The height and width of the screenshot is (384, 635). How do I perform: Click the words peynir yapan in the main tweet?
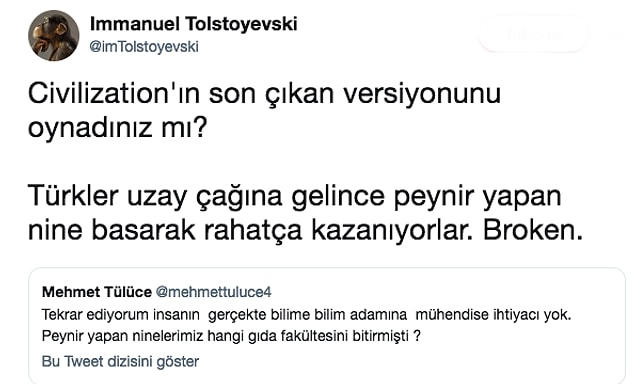point(477,198)
